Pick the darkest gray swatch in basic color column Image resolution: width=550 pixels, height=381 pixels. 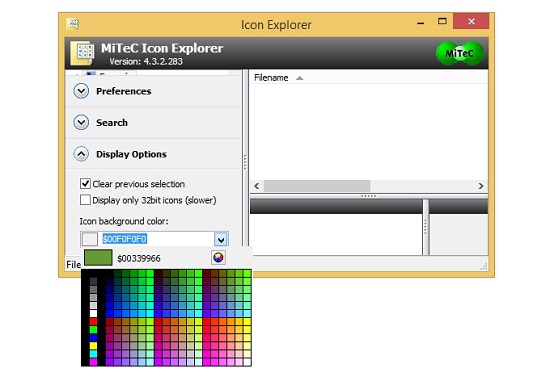pyautogui.click(x=93, y=281)
